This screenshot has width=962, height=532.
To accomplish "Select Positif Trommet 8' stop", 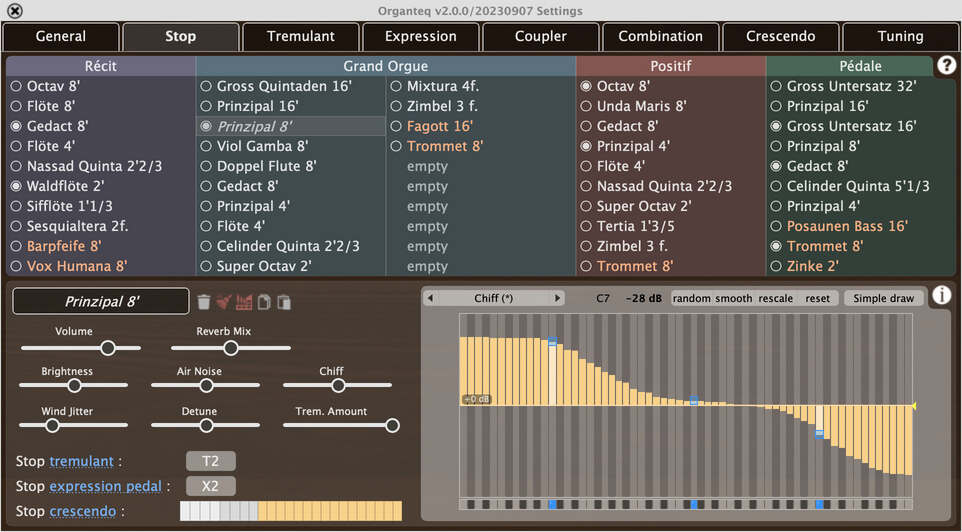I will pos(671,266).
